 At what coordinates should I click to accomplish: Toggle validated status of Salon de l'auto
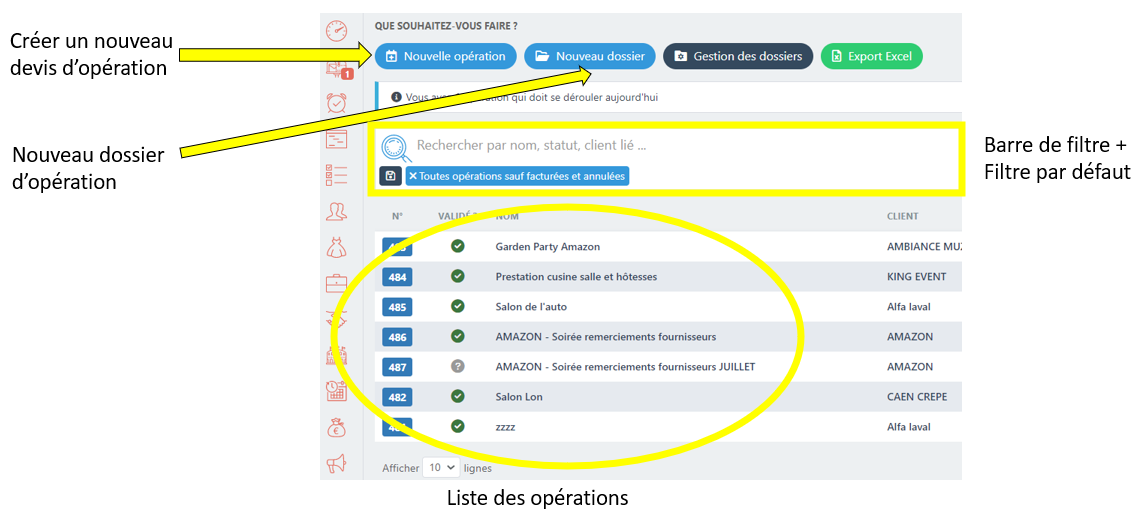point(458,306)
